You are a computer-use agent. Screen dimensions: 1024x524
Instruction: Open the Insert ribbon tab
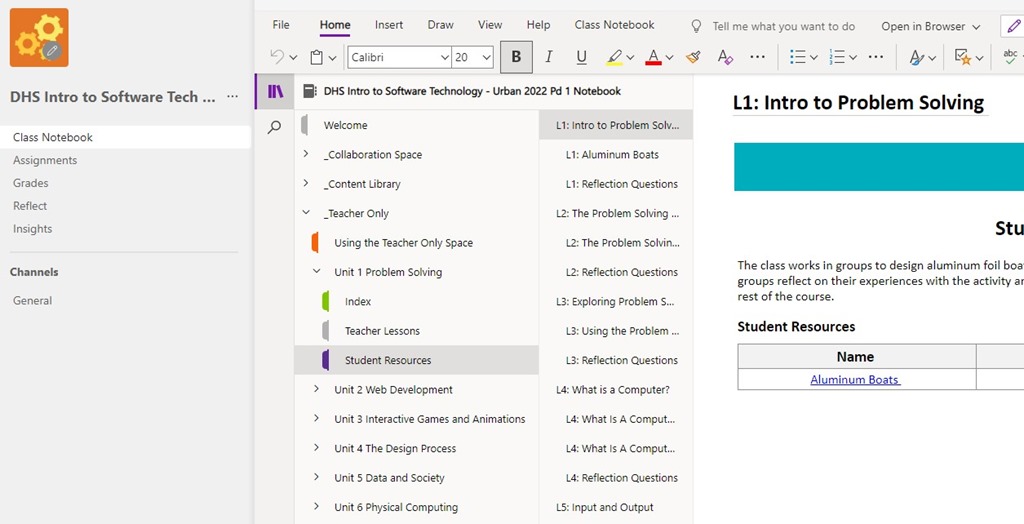pos(389,25)
